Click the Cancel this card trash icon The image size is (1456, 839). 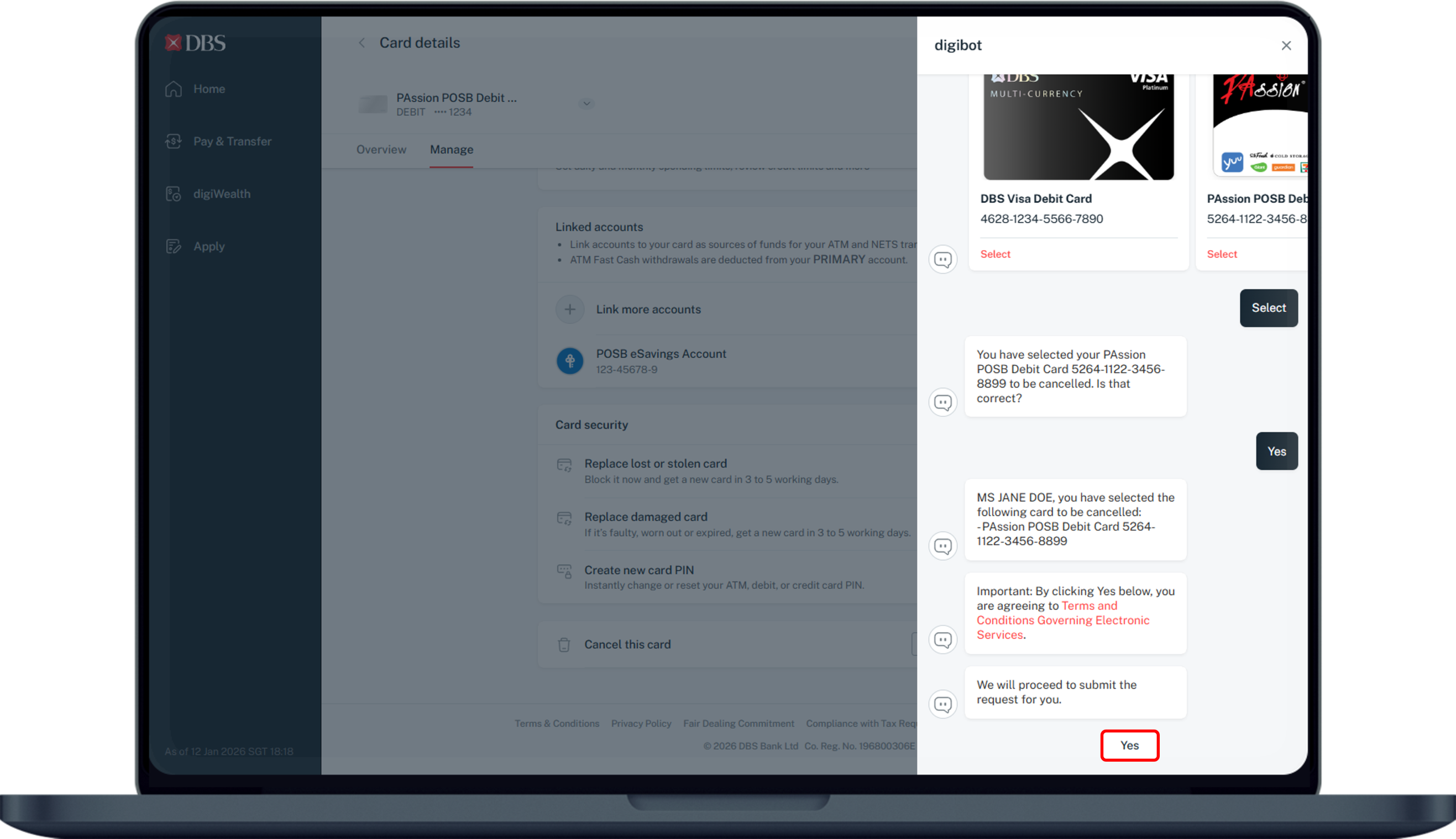pos(564,645)
